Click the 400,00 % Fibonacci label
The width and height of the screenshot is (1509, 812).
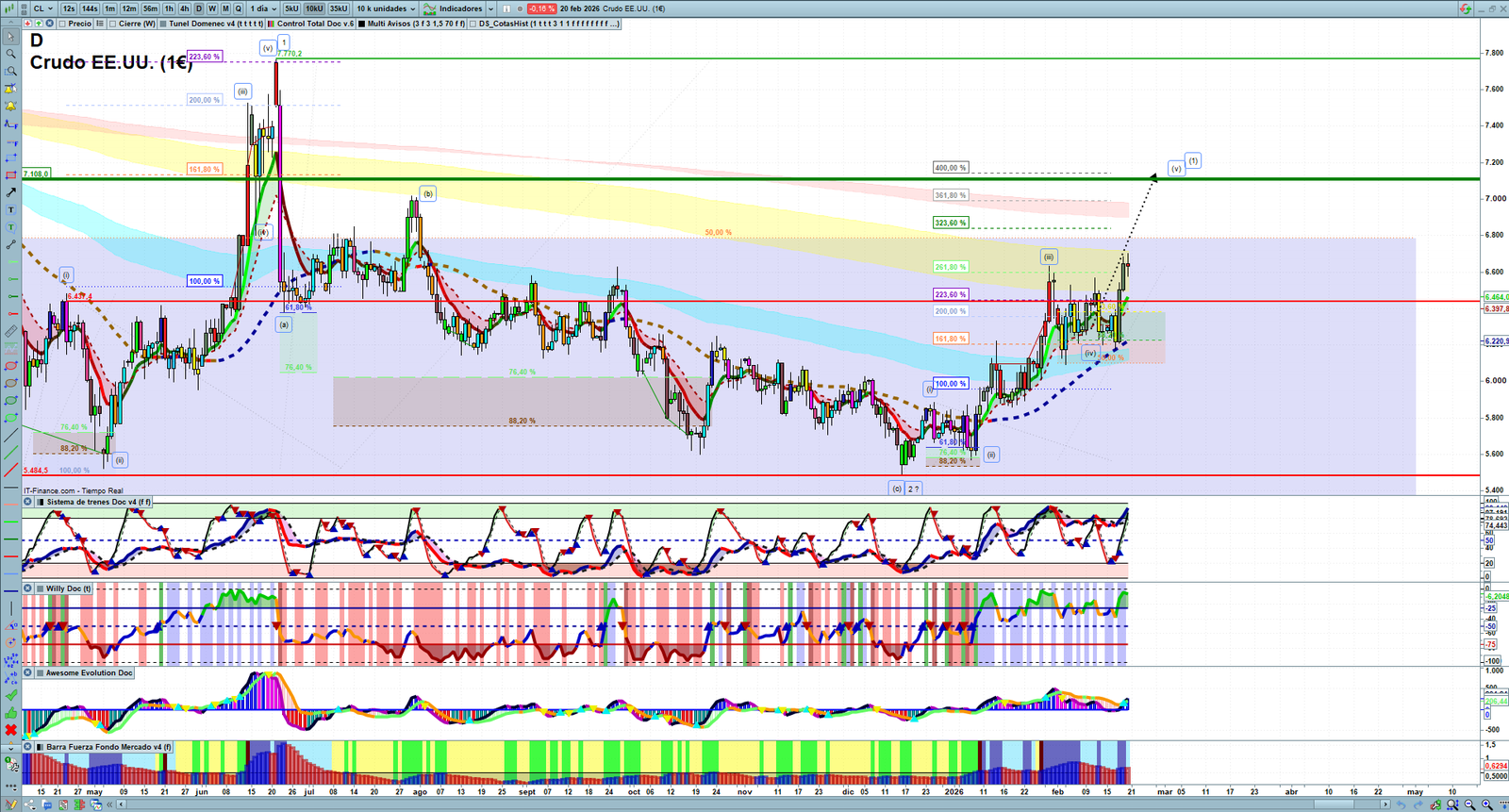951,168
